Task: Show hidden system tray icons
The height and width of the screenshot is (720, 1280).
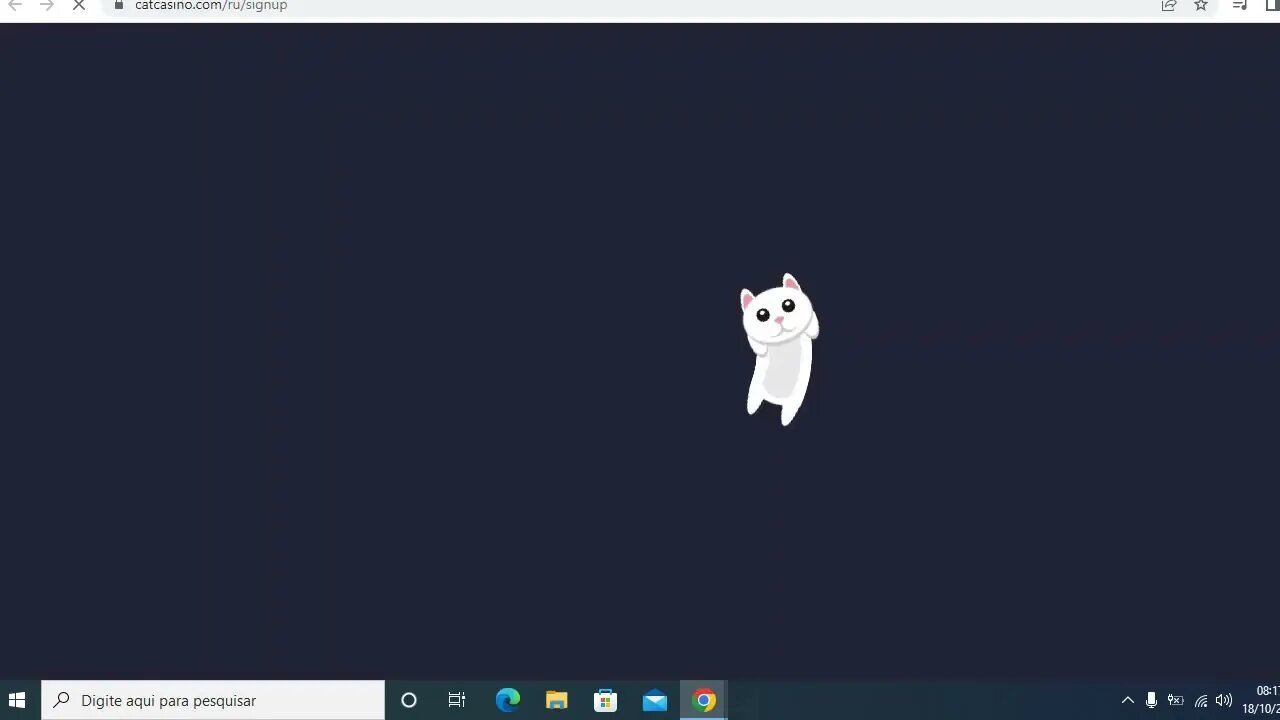Action: tap(1128, 700)
